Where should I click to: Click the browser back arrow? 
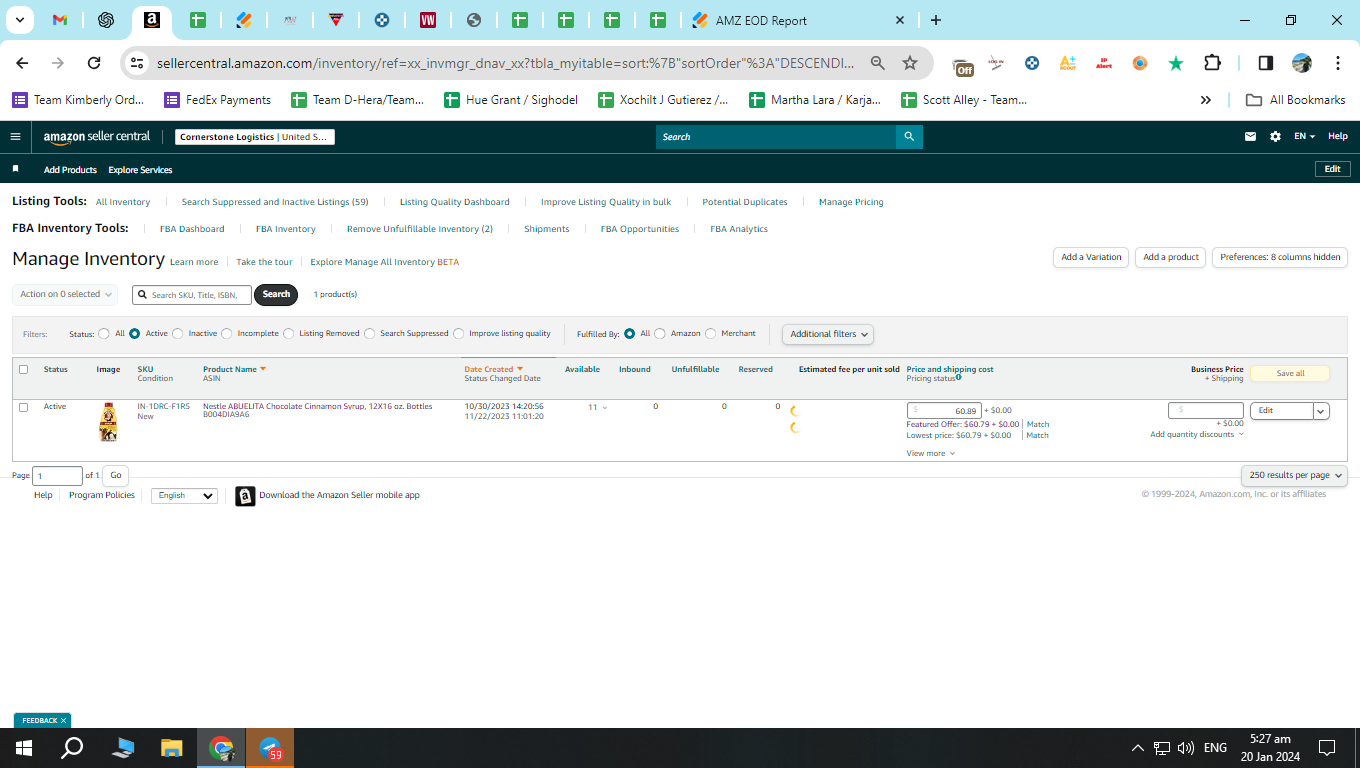[22, 63]
